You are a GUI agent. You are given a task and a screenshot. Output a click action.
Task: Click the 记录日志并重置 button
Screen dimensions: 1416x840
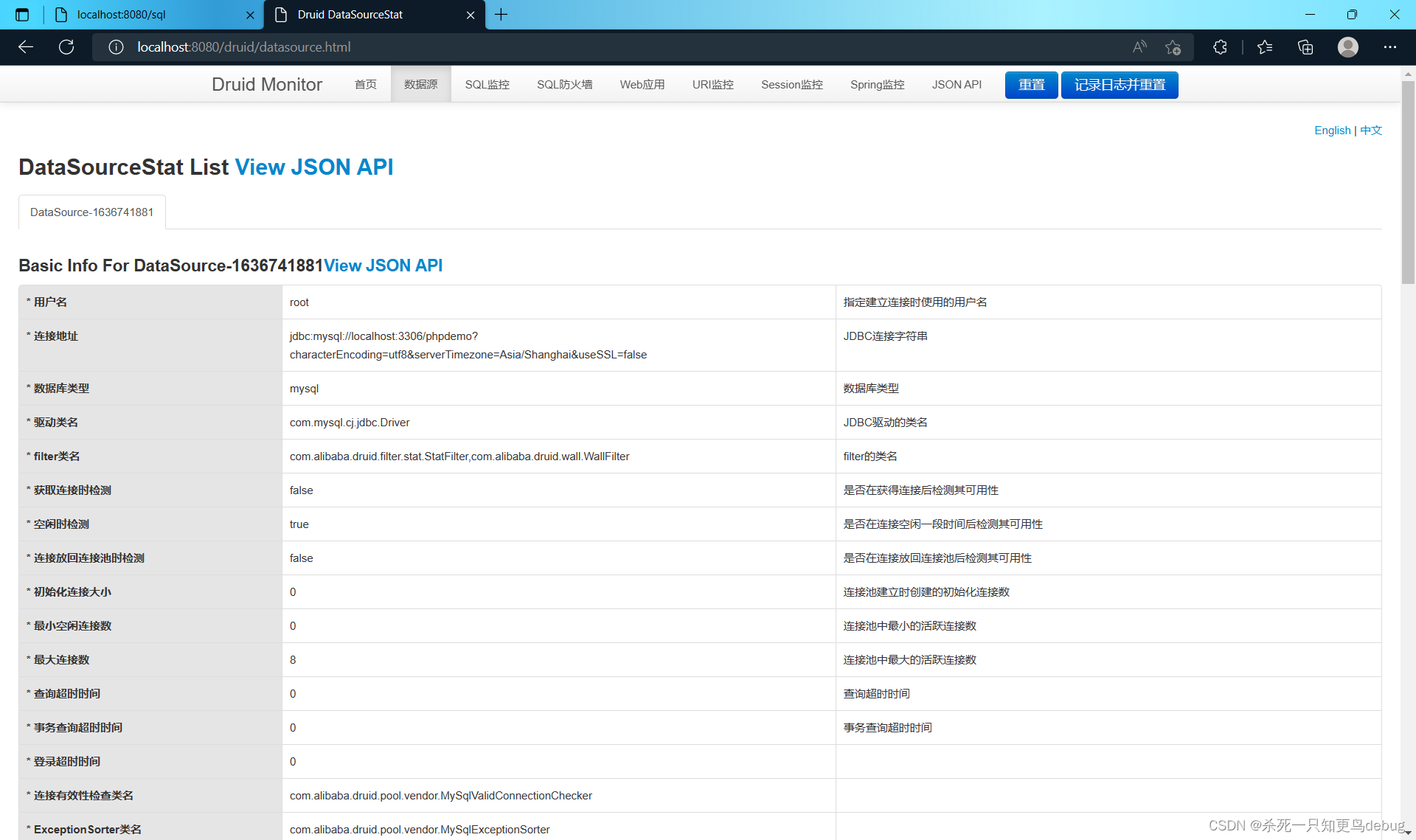point(1119,85)
